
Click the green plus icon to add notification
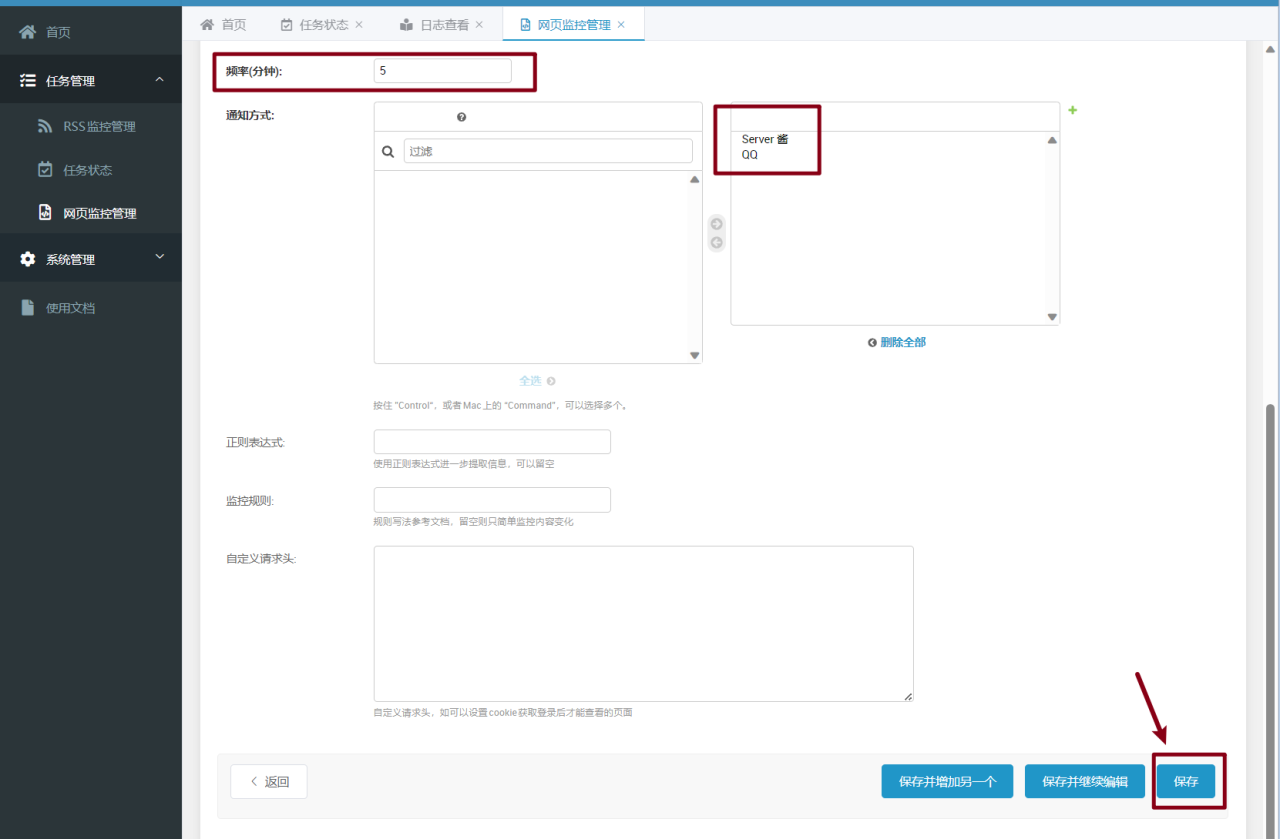point(1072,110)
